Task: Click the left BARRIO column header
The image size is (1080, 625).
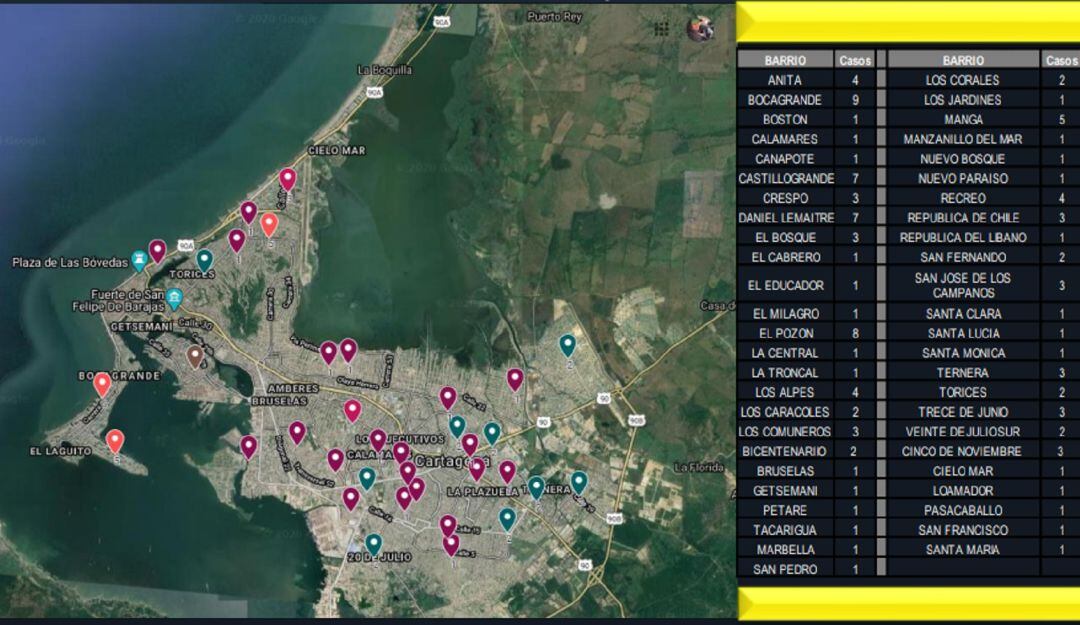Action: pos(784,60)
